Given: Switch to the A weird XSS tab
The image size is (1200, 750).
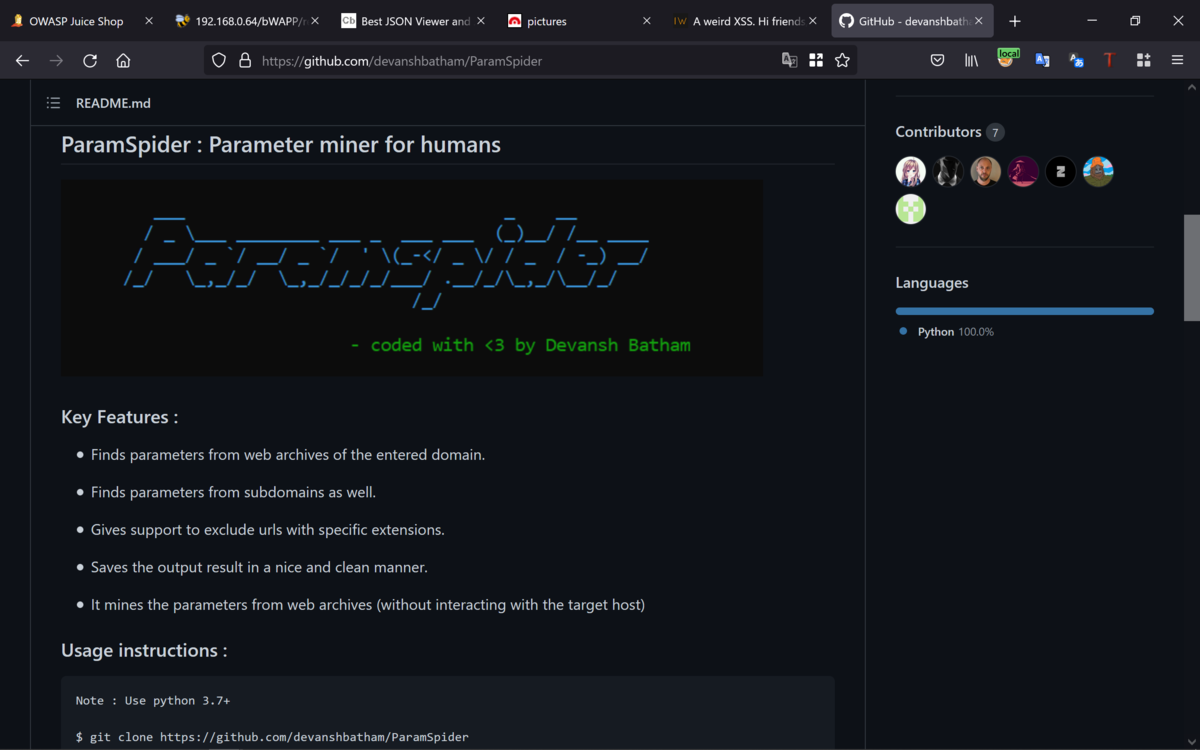Looking at the screenshot, I should click(744, 21).
